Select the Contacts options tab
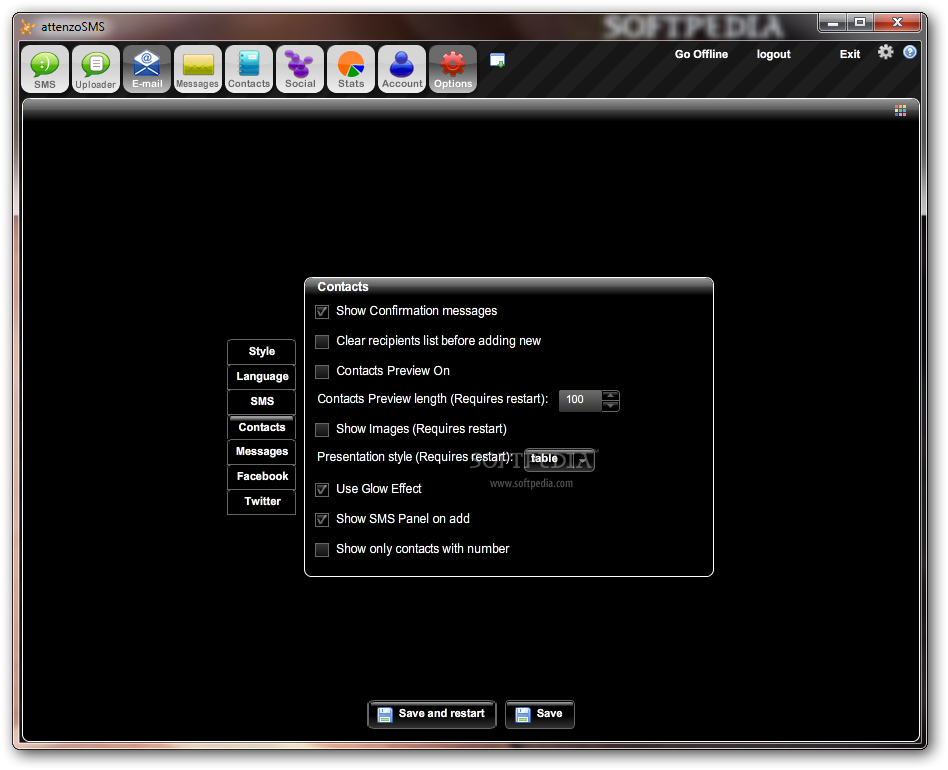 pos(262,427)
